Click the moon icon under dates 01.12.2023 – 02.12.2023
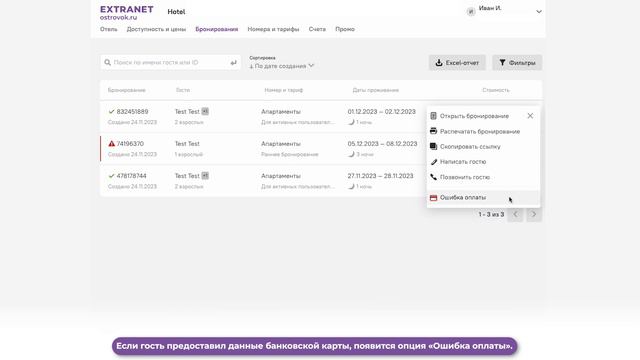 (x=351, y=122)
